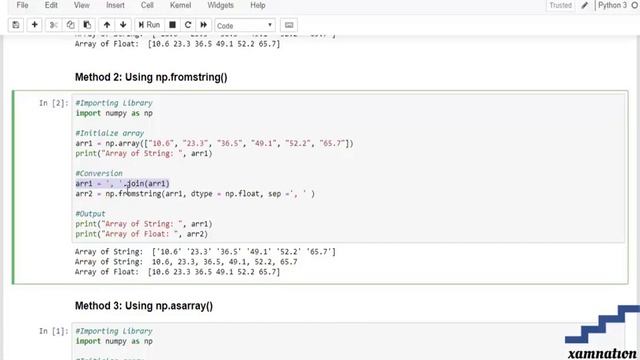Image resolution: width=640 pixels, height=360 pixels.
Task: Click #Initialize array comment in cell 2
Action: coord(109,133)
